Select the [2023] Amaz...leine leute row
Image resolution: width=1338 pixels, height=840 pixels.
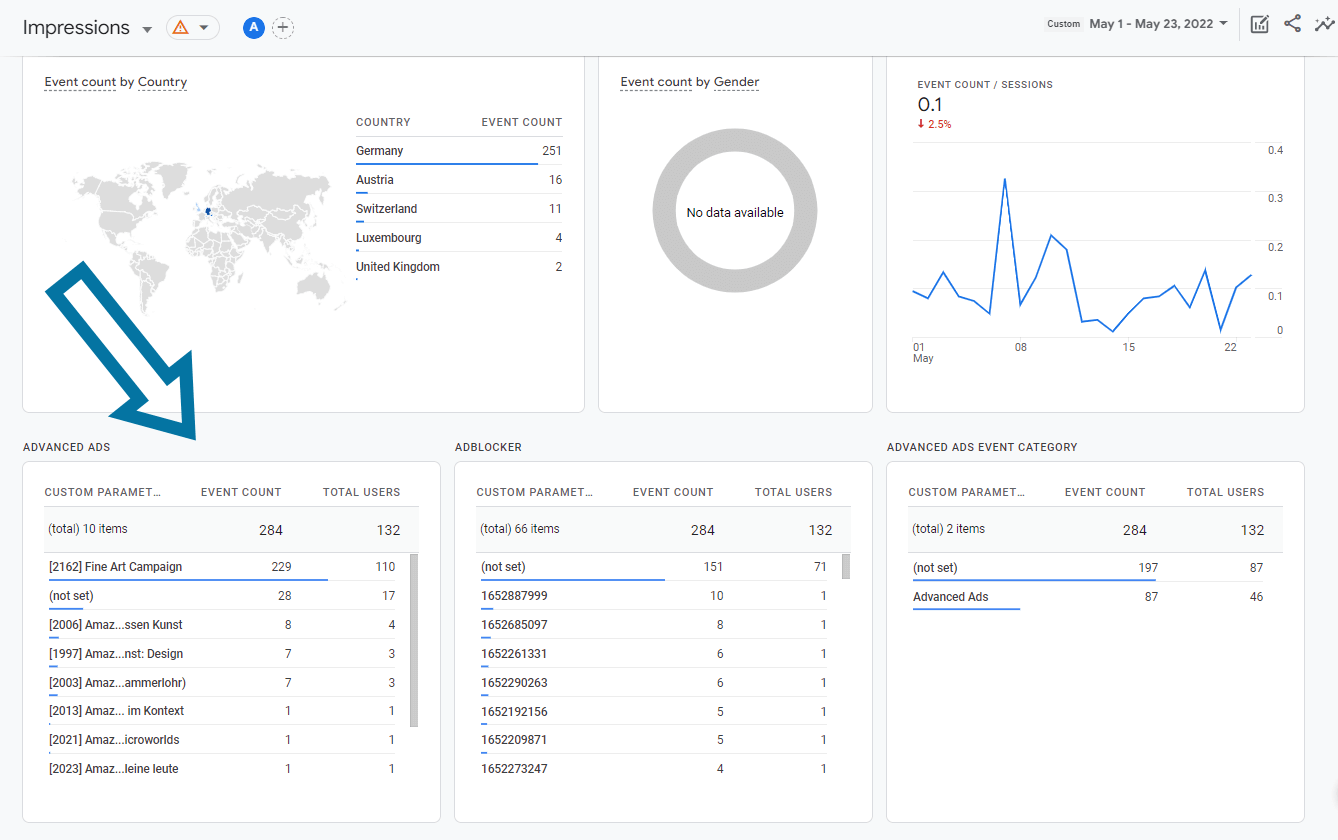pos(222,769)
